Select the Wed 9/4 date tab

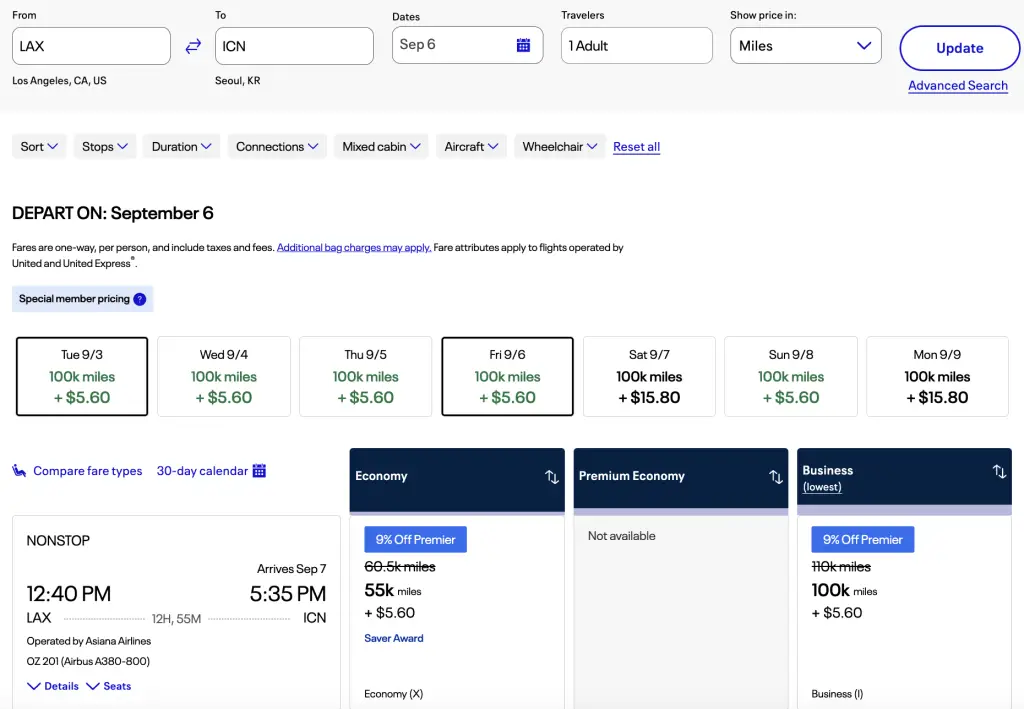pyautogui.click(x=224, y=376)
